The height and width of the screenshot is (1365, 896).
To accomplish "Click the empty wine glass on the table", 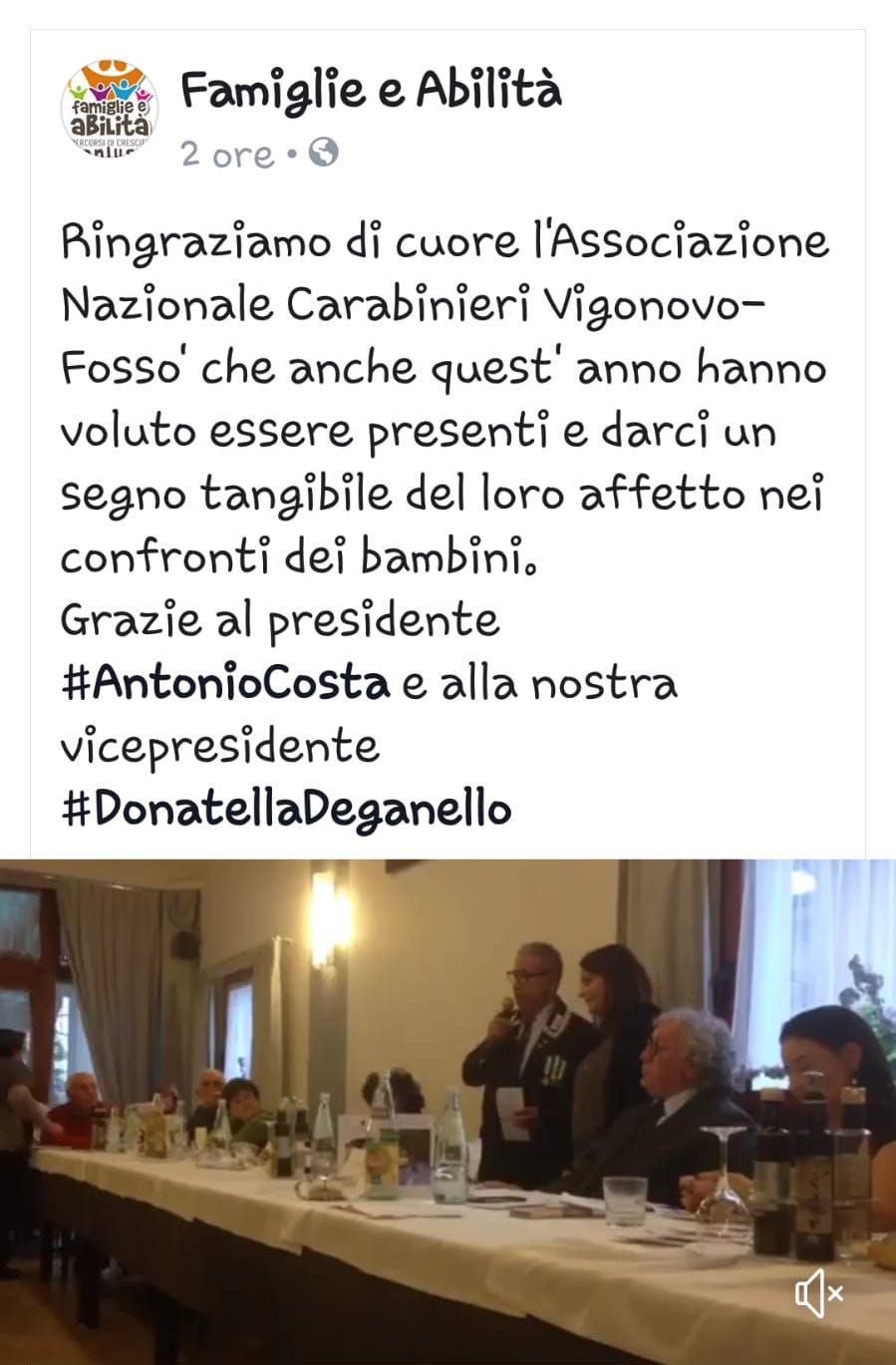I will pyautogui.click(x=724, y=1177).
